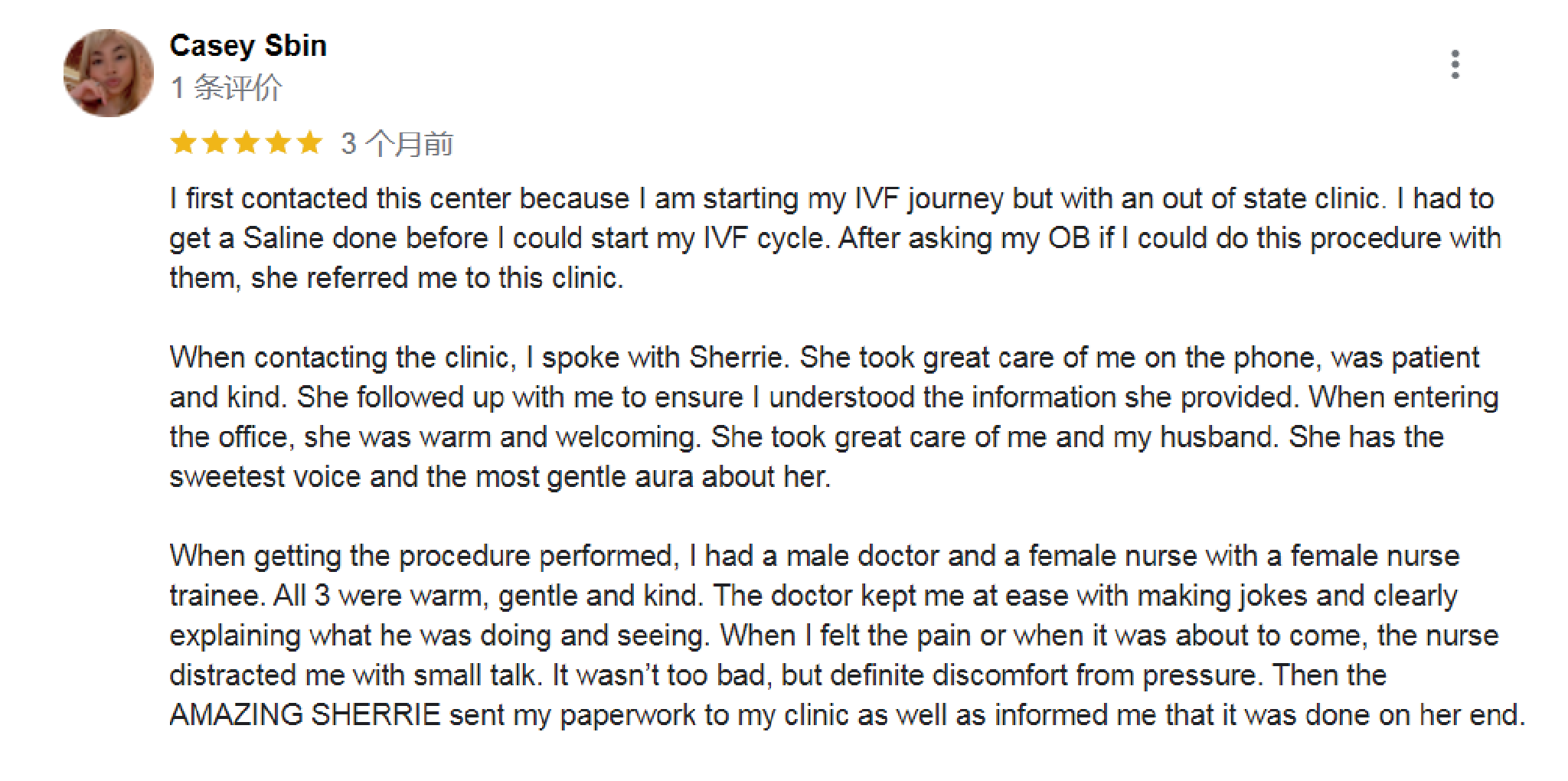
Task: Click the '1 条评价' review count
Action: (227, 88)
